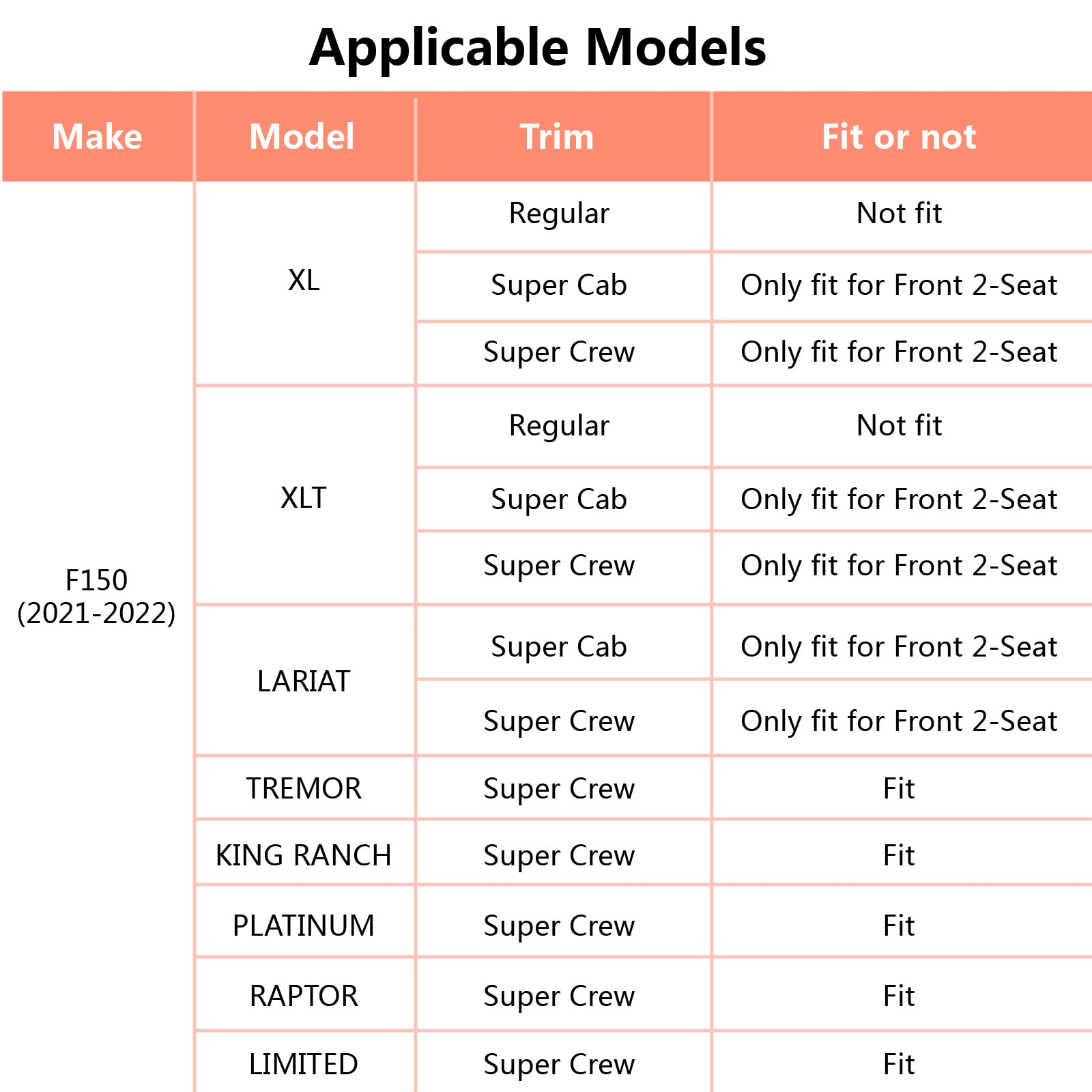1092x1092 pixels.
Task: Select the Fit cell for RAPTOR
Action: (900, 996)
